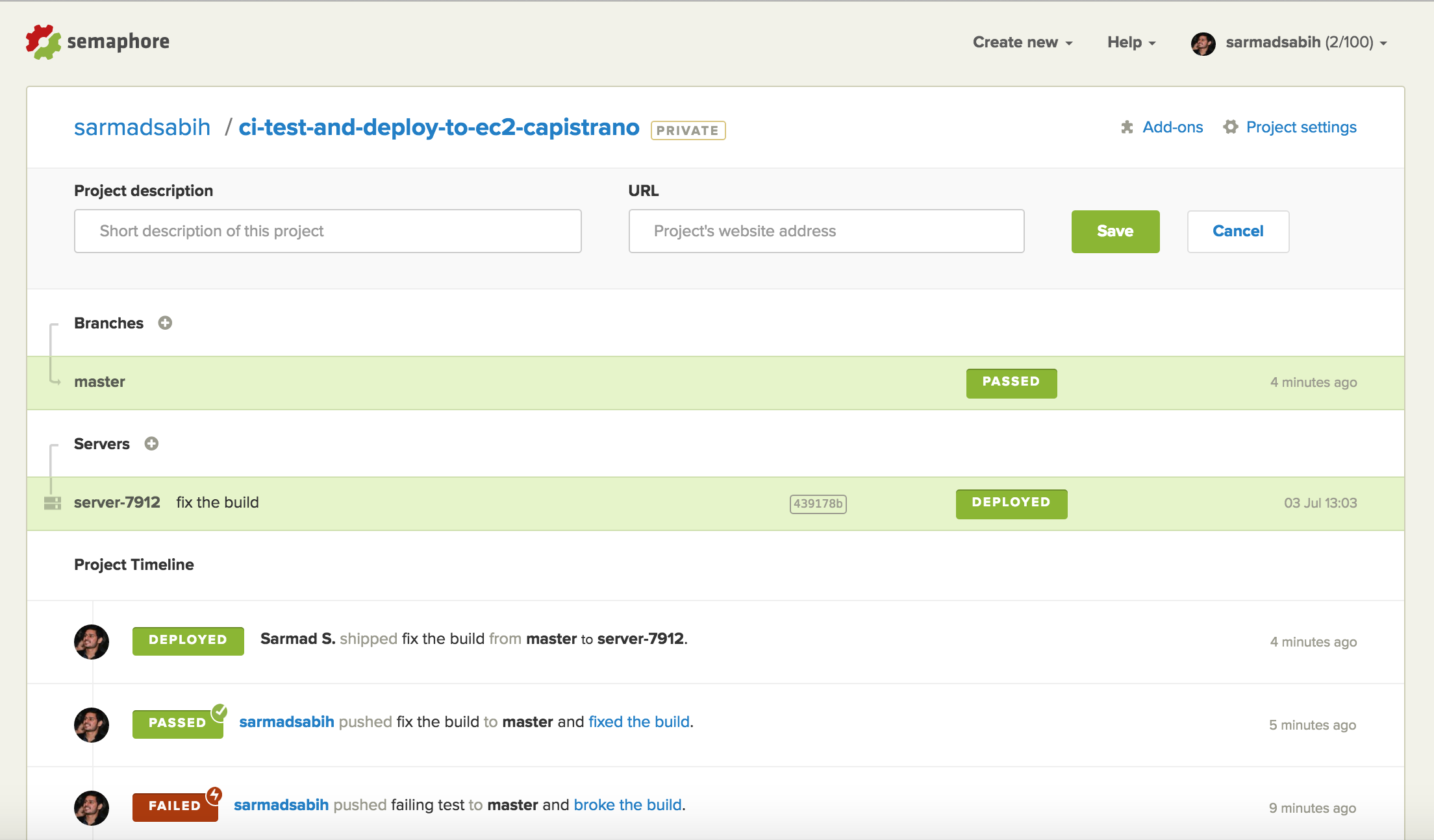Click the Add-ons puzzle icon
Image resolution: width=1434 pixels, height=840 pixels.
[x=1127, y=127]
